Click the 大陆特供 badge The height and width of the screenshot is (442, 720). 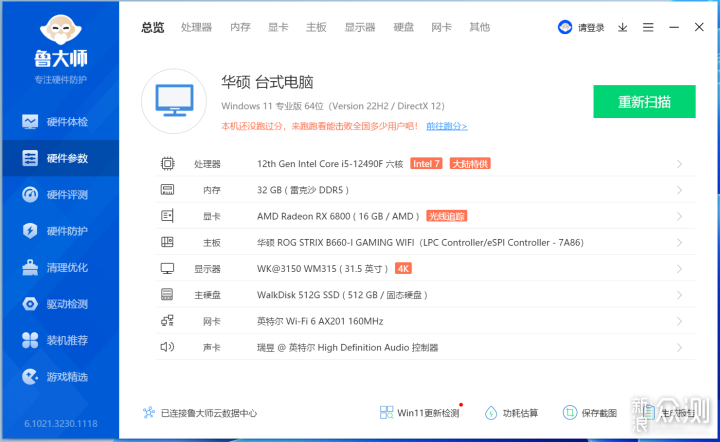click(x=470, y=164)
